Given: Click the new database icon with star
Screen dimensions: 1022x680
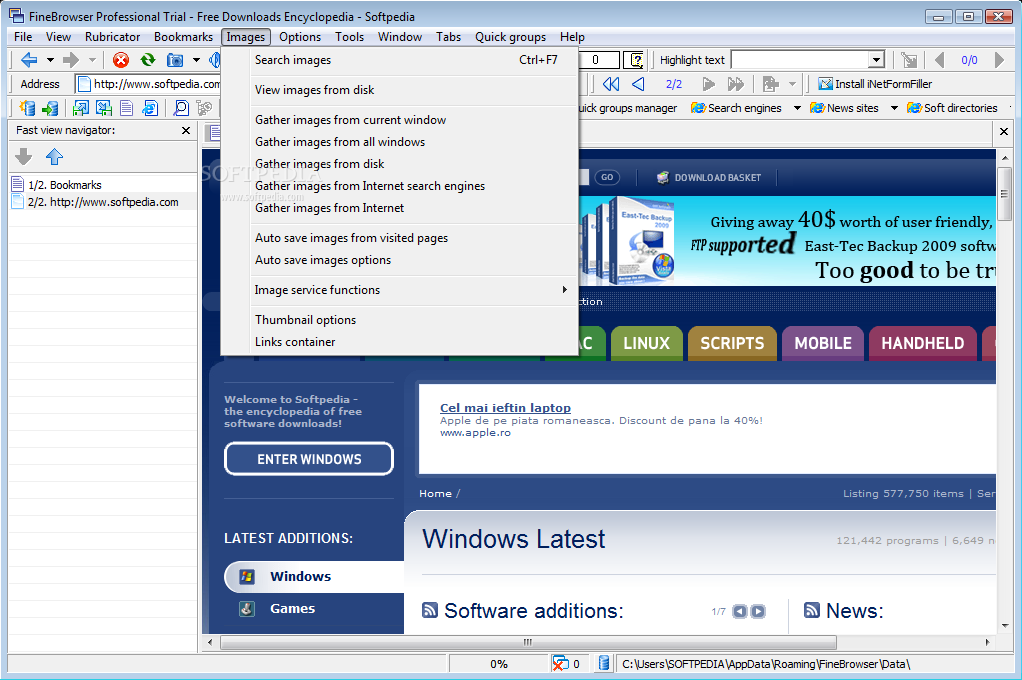Looking at the screenshot, I should coord(27,108).
